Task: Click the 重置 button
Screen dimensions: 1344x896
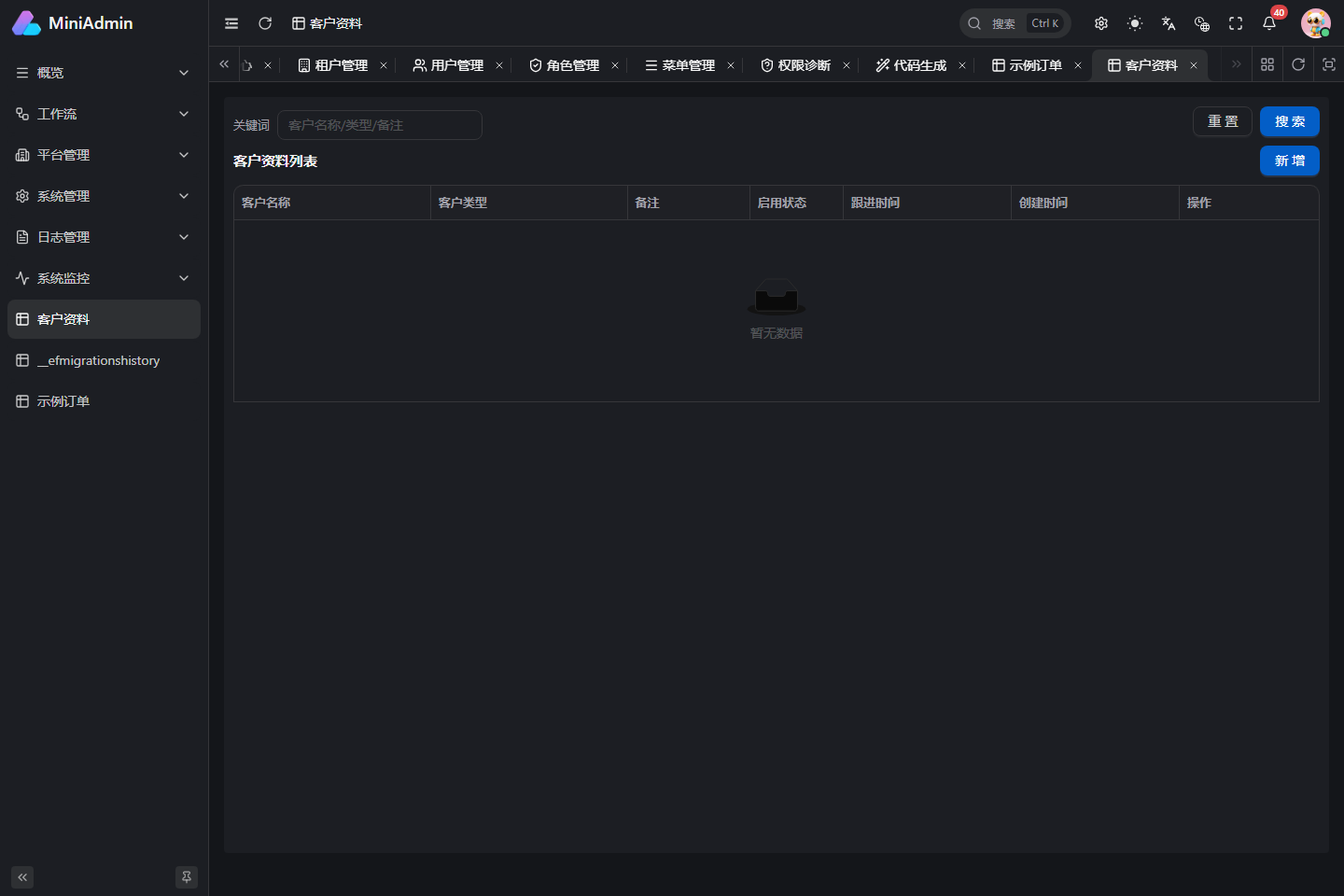Action: coord(1223,121)
